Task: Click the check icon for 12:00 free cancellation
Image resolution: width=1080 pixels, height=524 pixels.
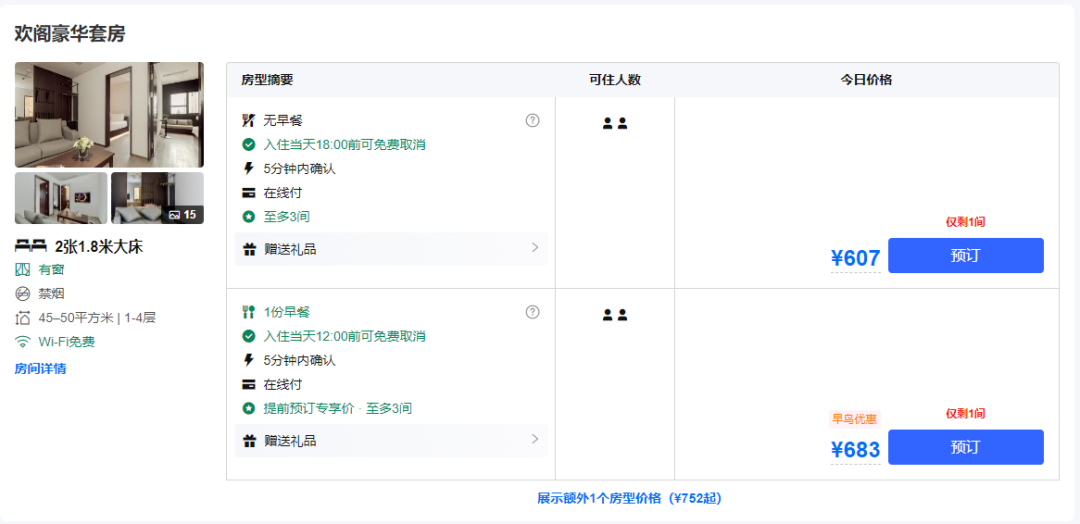Action: (x=249, y=336)
